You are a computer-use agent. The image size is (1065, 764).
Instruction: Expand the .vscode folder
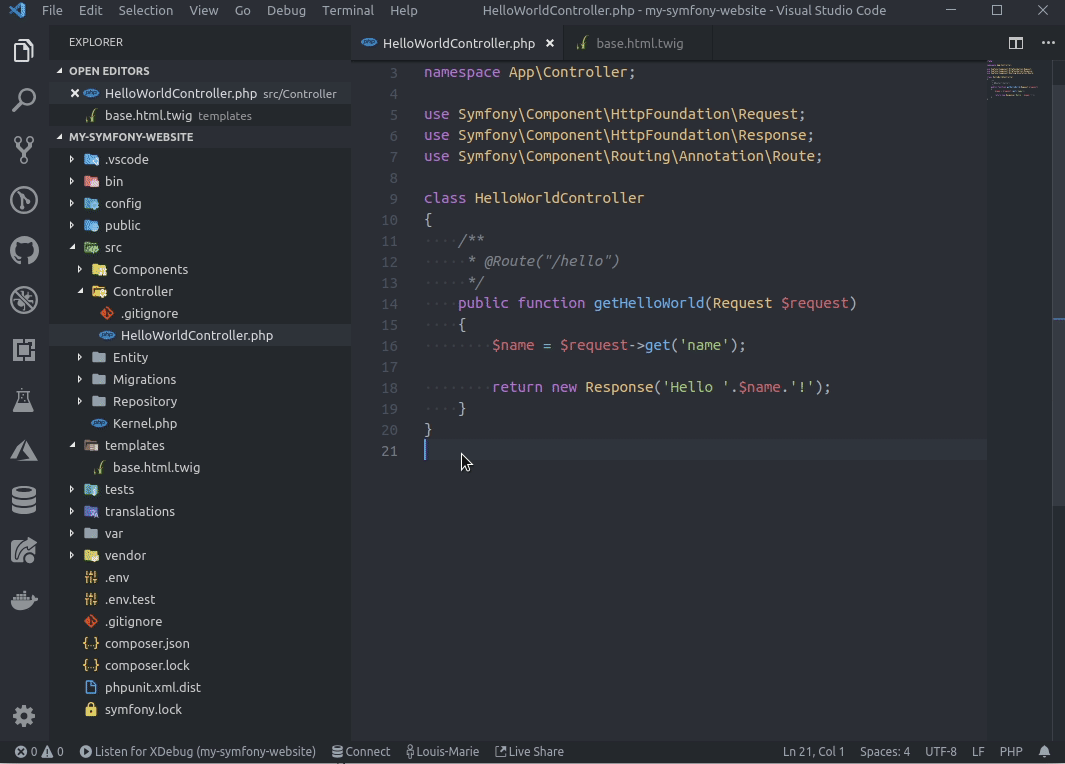[x=72, y=159]
